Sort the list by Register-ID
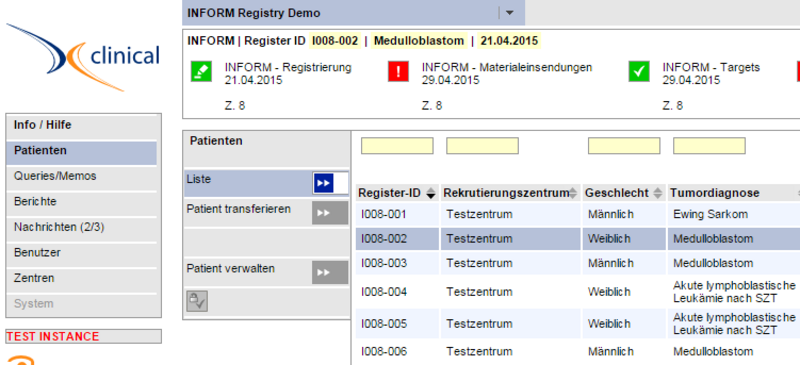This screenshot has width=800, height=365. tap(431, 193)
